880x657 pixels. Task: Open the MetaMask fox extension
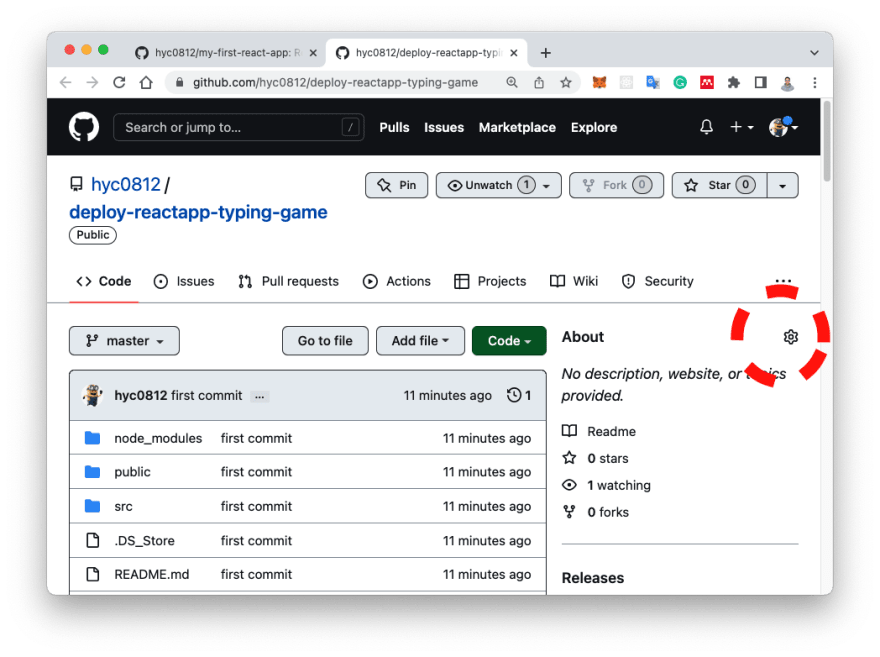pyautogui.click(x=599, y=82)
